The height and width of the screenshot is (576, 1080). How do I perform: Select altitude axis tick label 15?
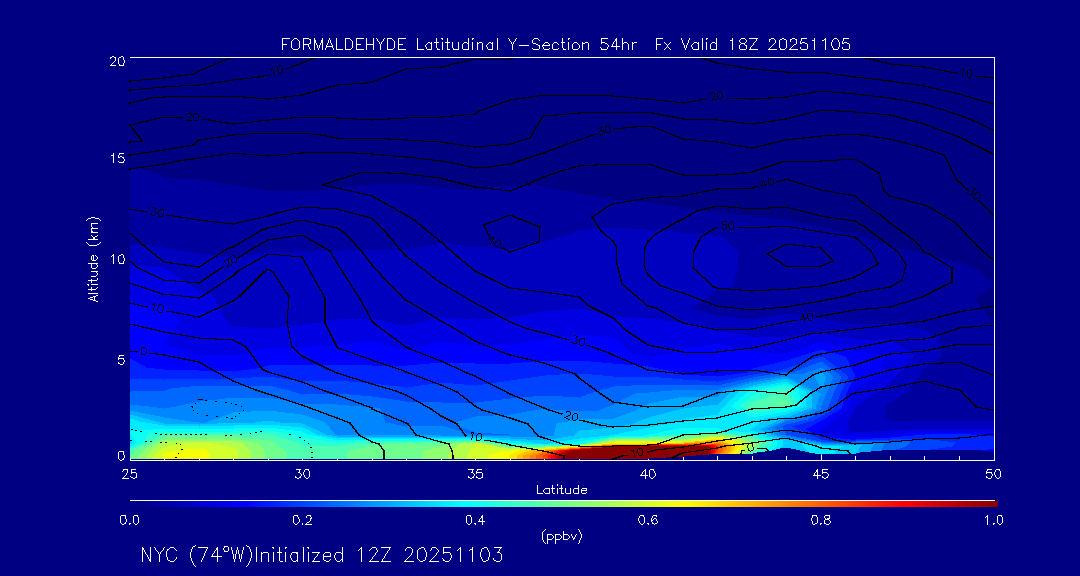pos(116,158)
